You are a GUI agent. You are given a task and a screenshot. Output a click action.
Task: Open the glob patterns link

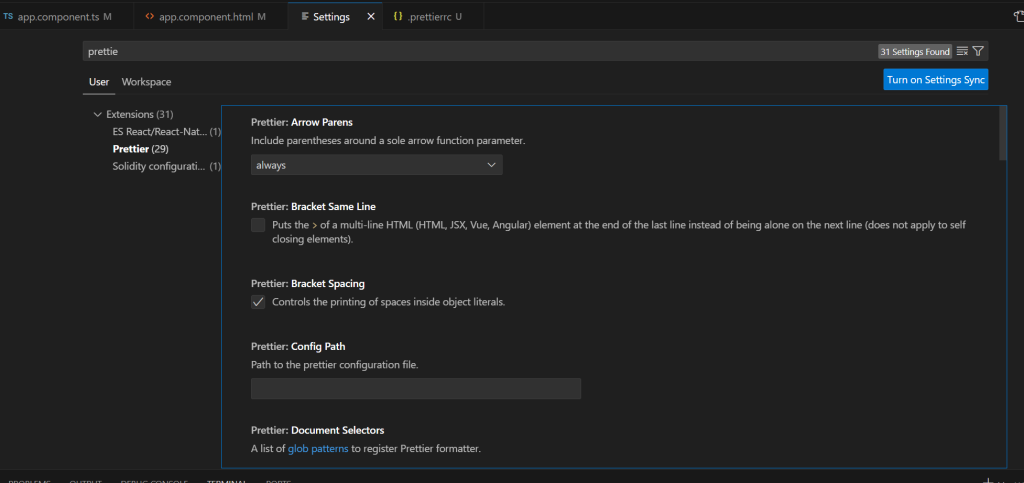click(x=318, y=449)
